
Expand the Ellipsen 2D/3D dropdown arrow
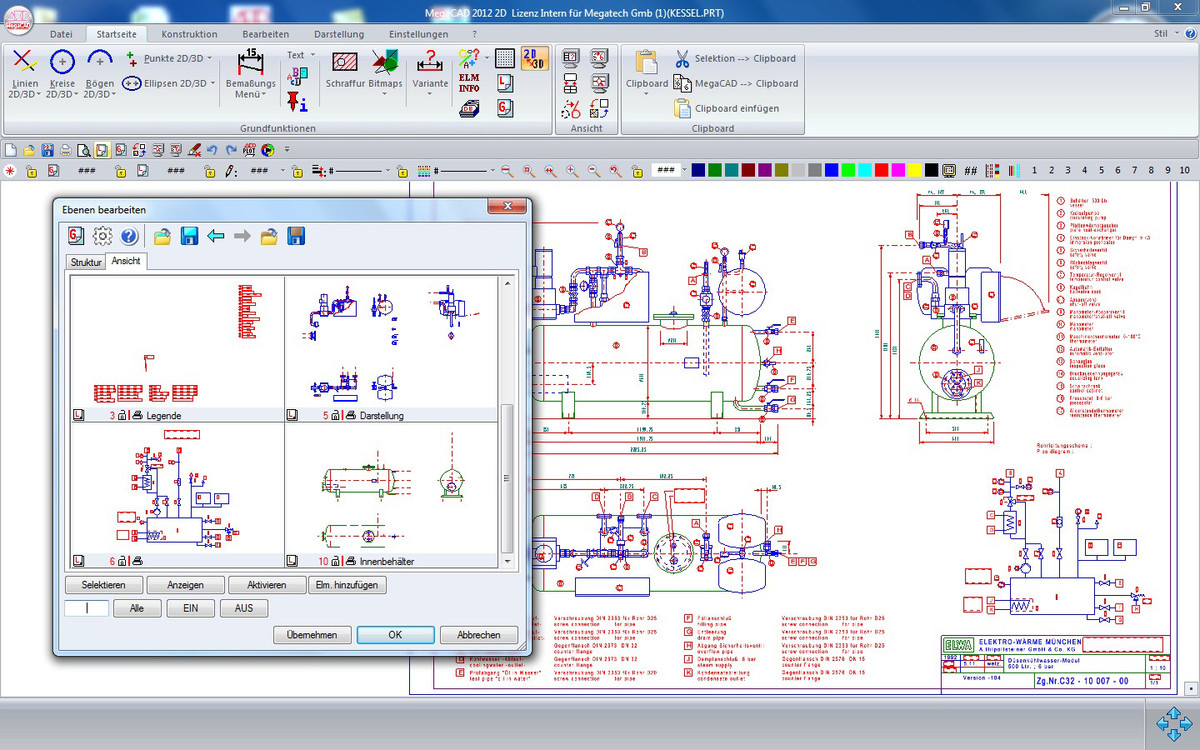coord(213,83)
